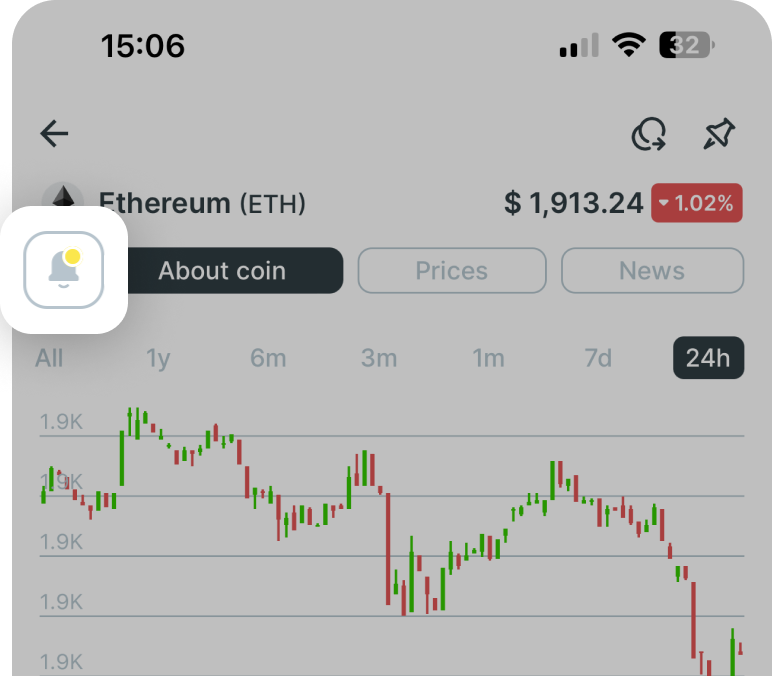
Task: Tap the Ethereum logo icon
Action: 66,199
